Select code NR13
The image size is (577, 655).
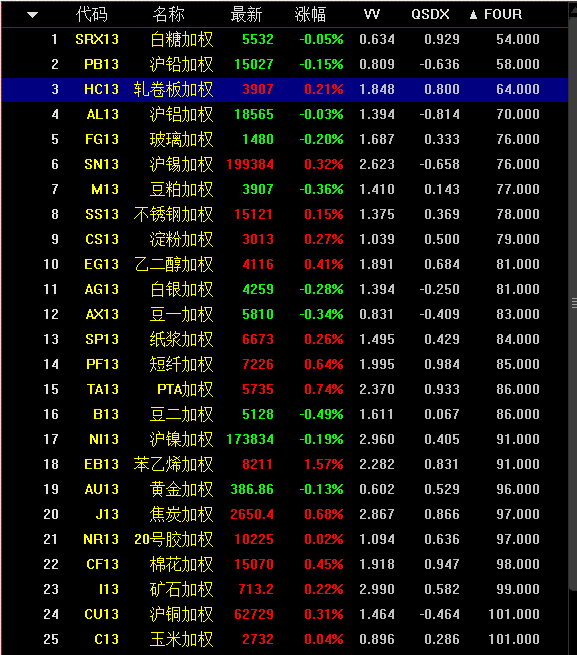tap(101, 539)
